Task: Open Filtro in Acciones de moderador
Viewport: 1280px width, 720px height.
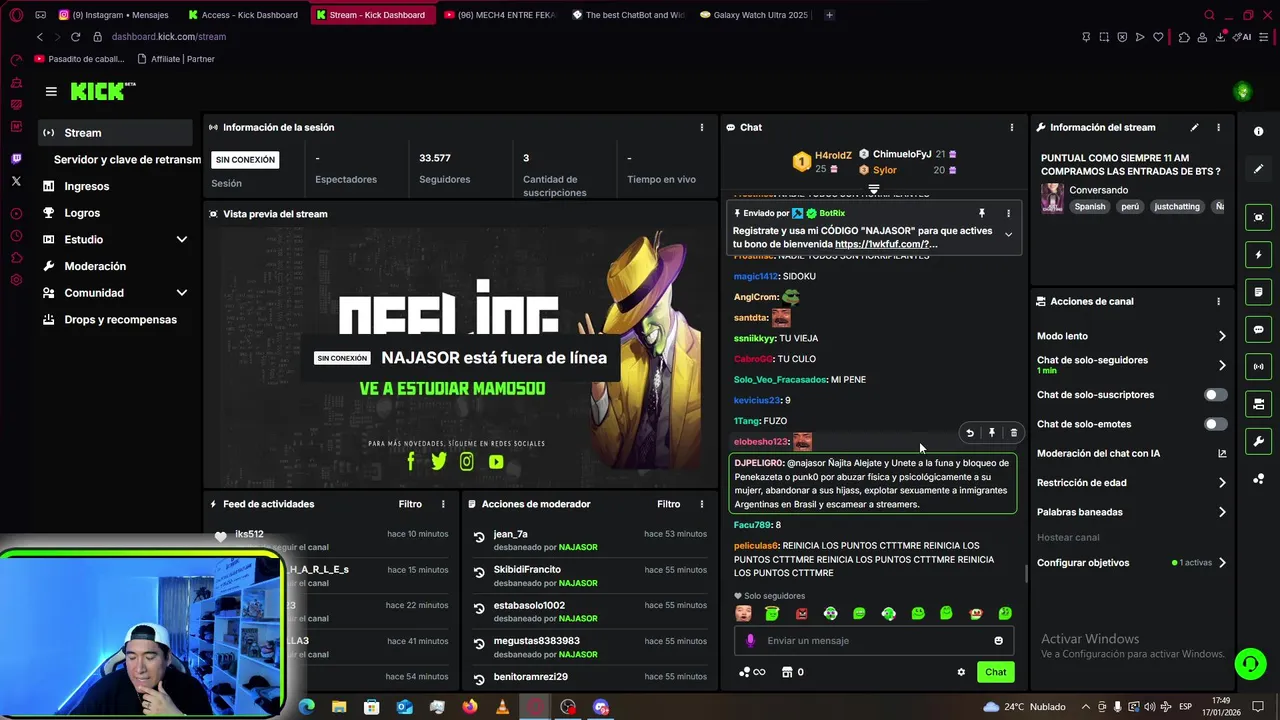Action: (x=668, y=504)
